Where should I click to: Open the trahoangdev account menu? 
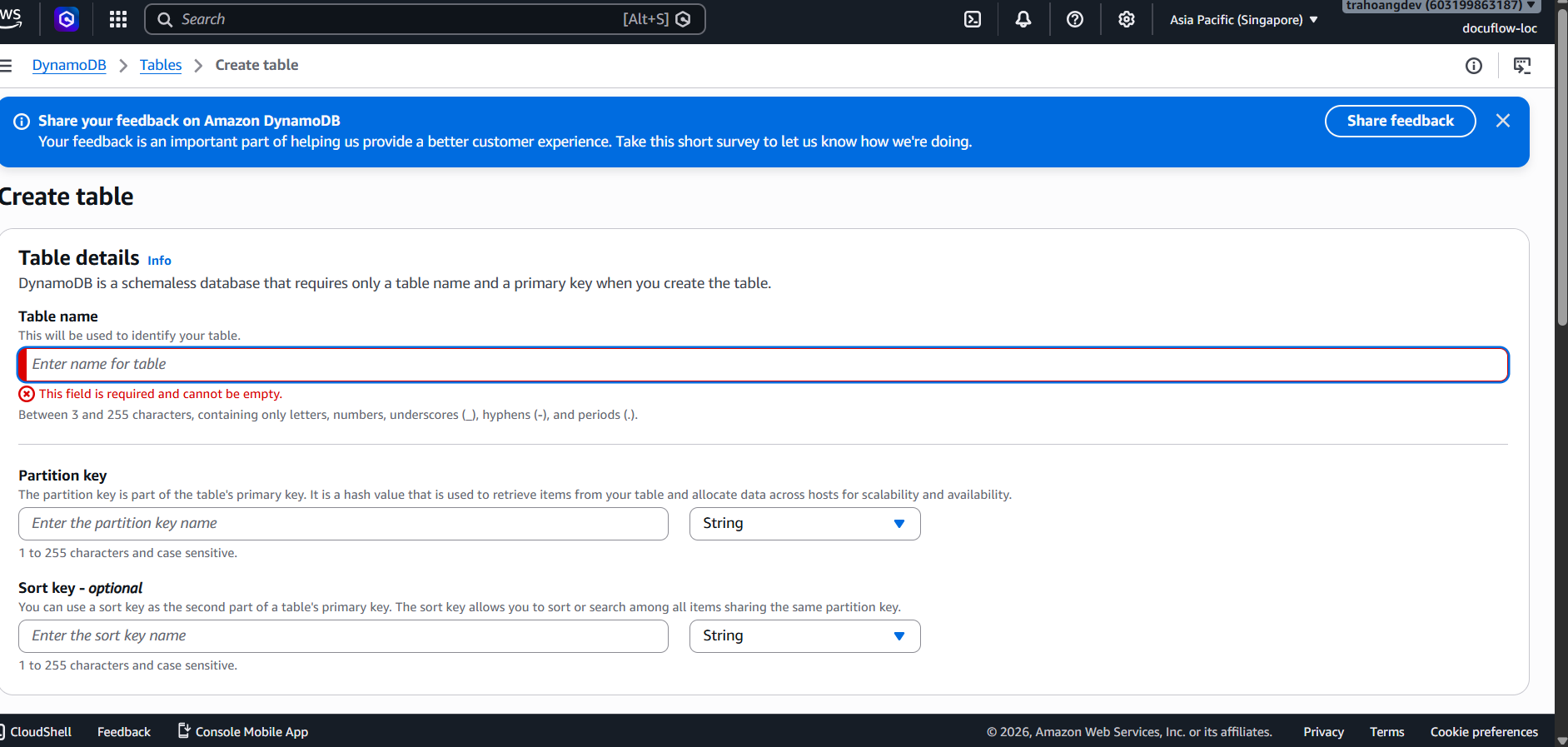(x=1441, y=5)
